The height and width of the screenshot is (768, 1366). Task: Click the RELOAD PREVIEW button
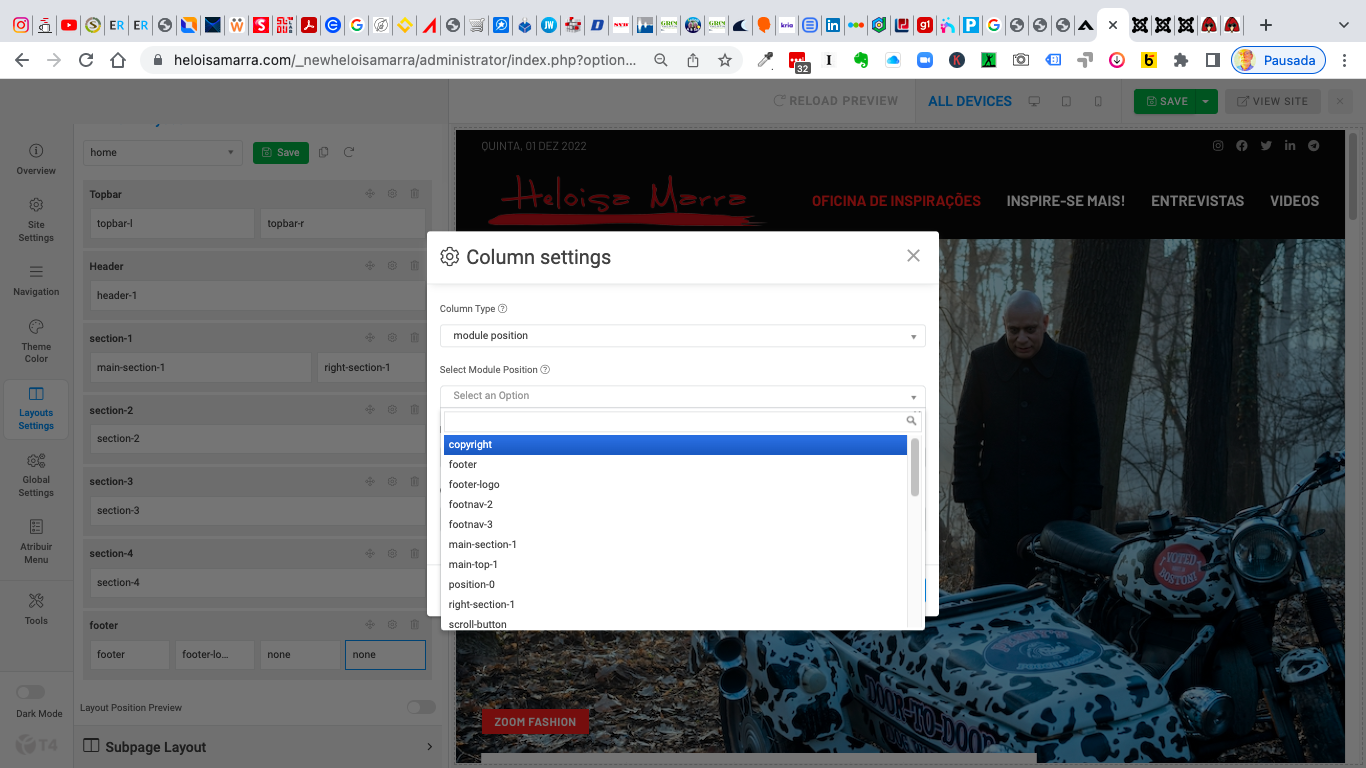pos(835,101)
